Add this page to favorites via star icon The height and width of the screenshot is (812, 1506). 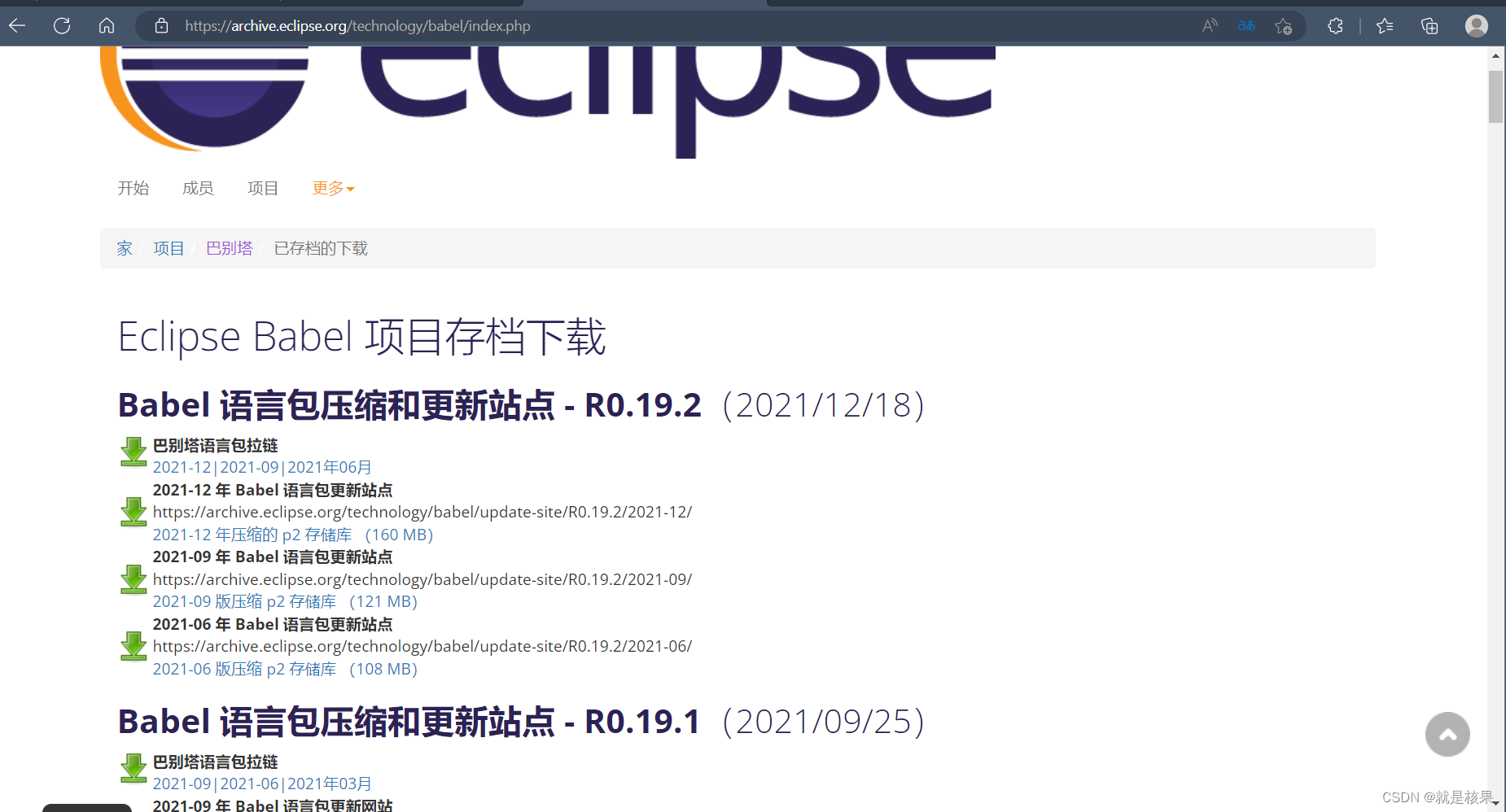(x=1284, y=25)
